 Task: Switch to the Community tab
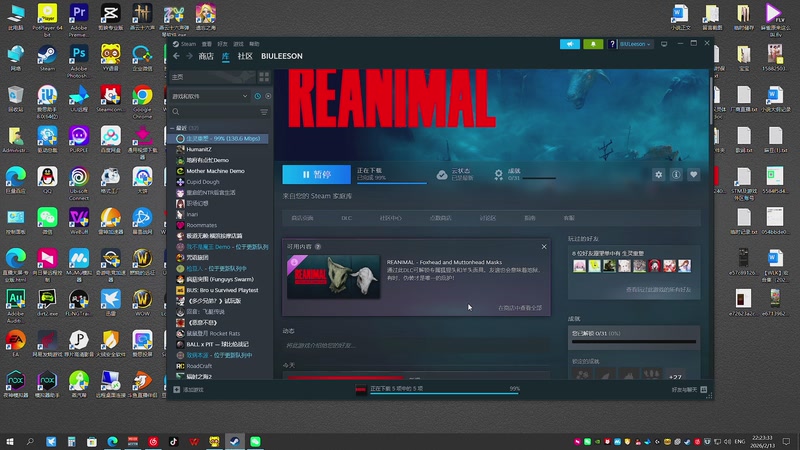click(x=245, y=56)
